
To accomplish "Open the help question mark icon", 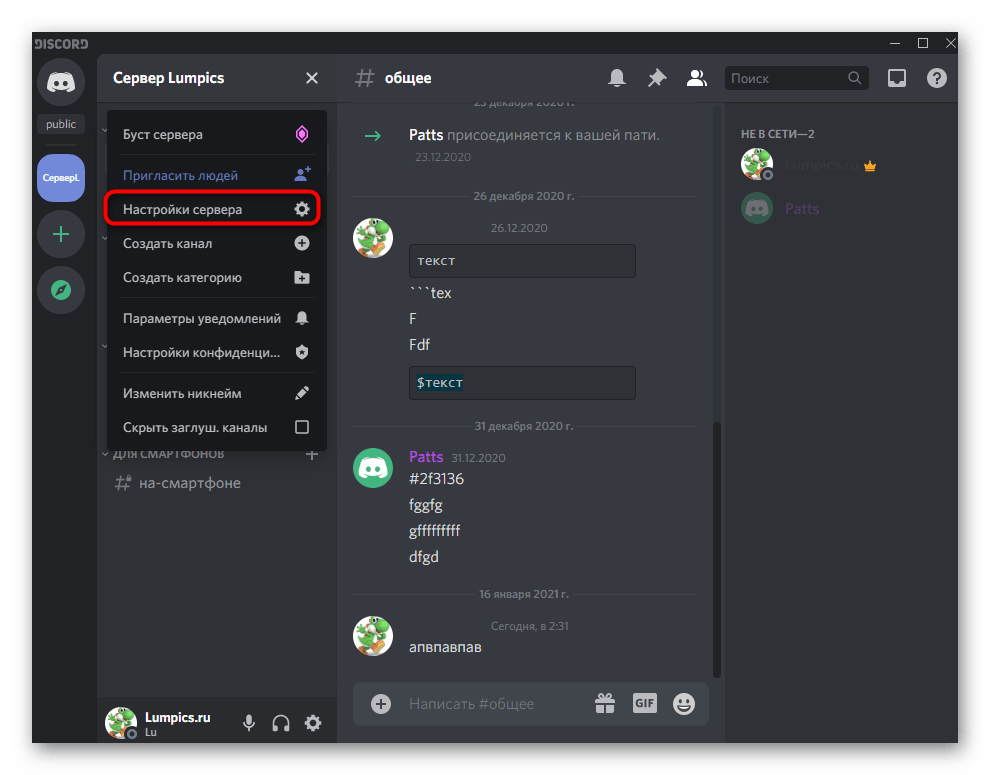I will point(937,78).
